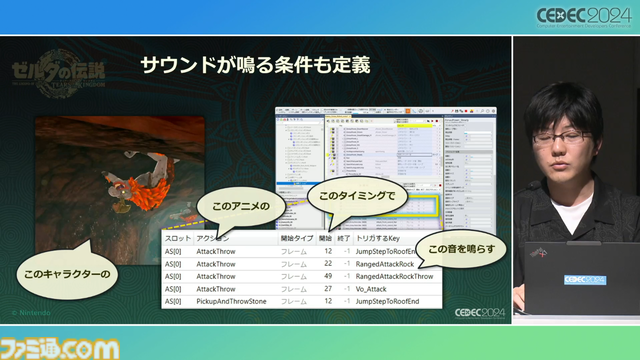The height and width of the screenshot is (360, 640).
Task: Click start frame value 22
Action: pyautogui.click(x=328, y=264)
